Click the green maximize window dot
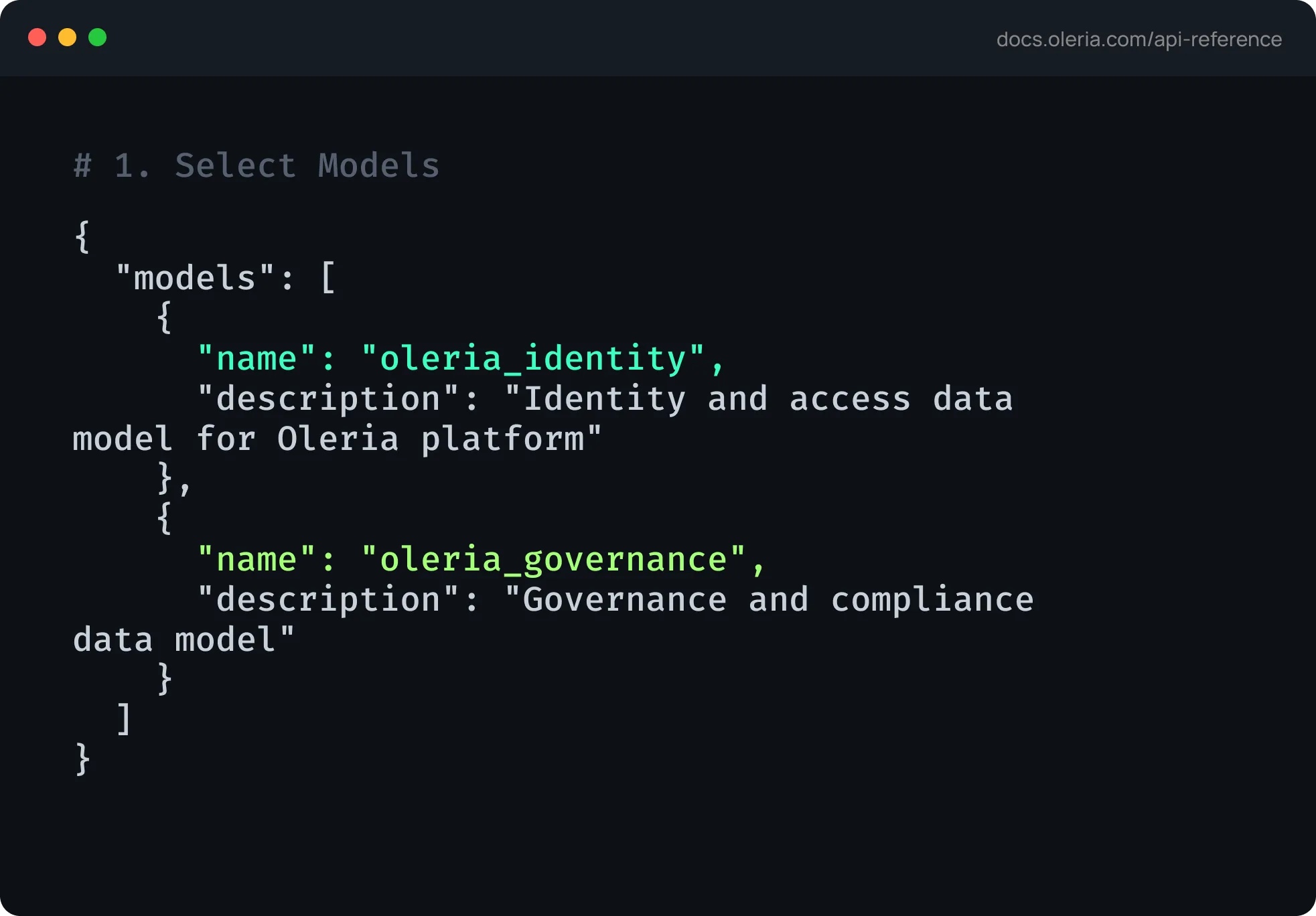The height and width of the screenshot is (916, 1316). click(97, 37)
